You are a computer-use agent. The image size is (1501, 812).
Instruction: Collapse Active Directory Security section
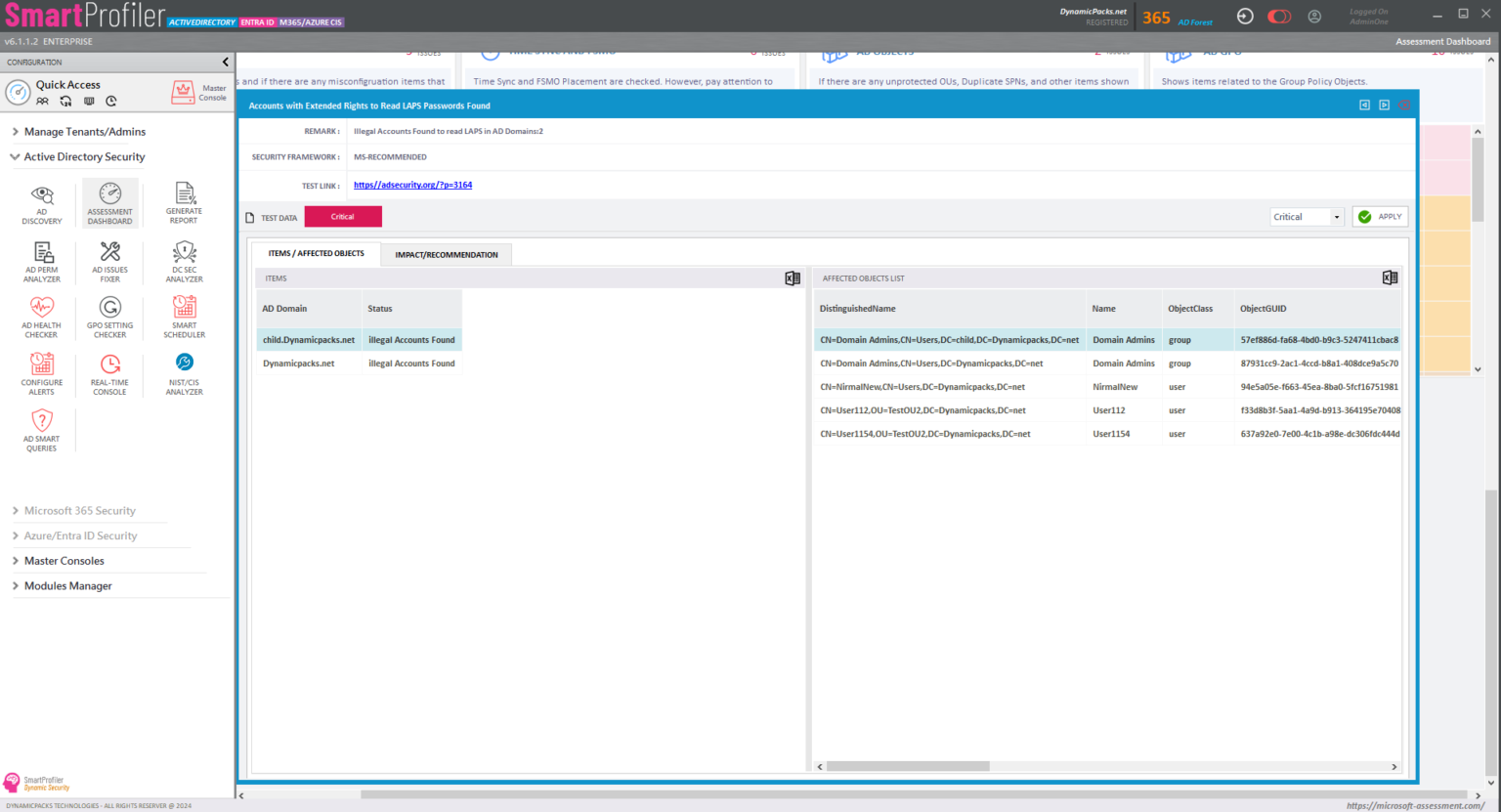click(x=78, y=156)
